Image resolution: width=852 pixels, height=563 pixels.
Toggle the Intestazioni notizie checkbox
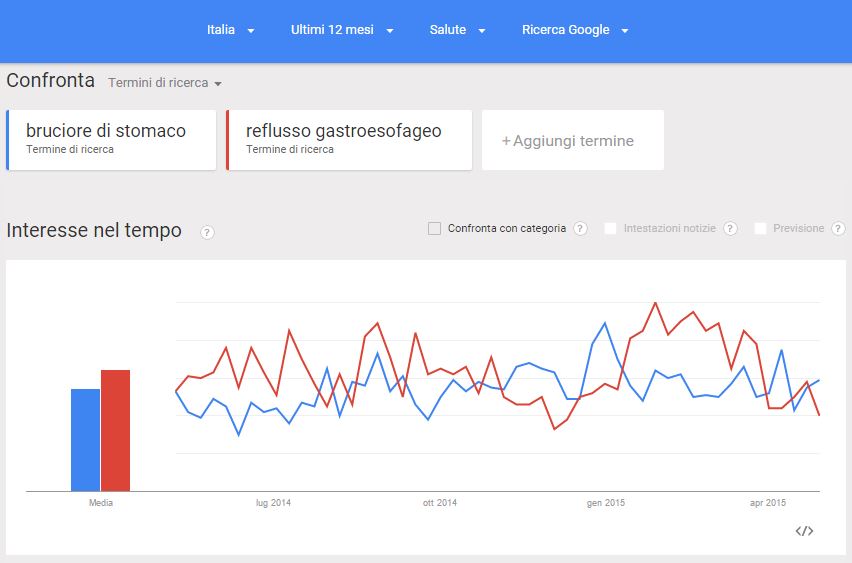point(610,228)
